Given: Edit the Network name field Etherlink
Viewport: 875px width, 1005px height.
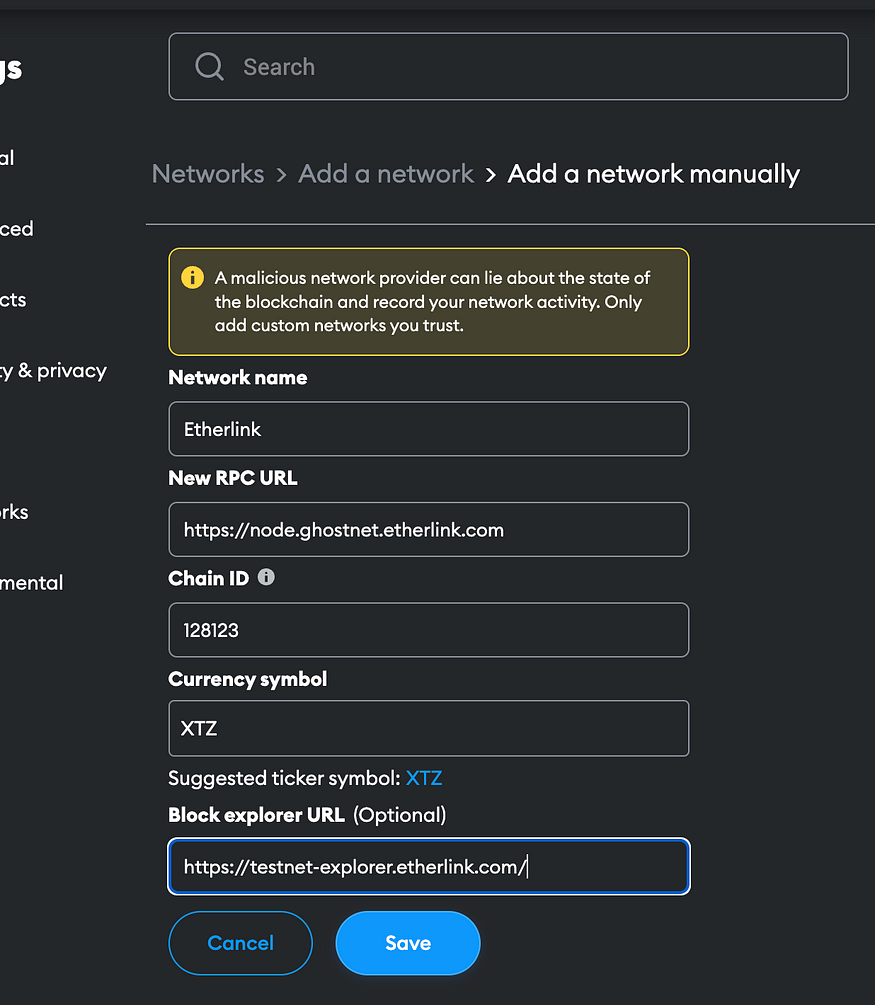Looking at the screenshot, I should coord(429,429).
